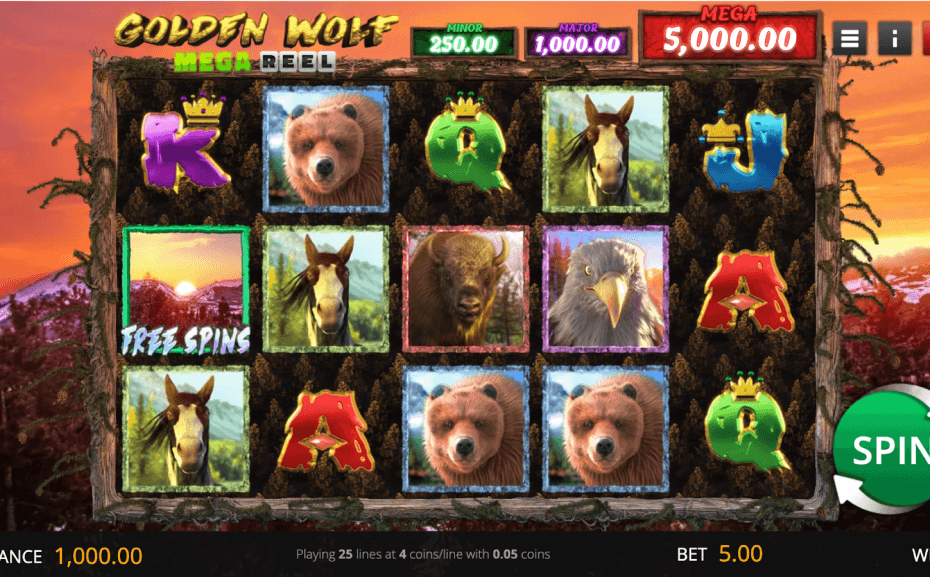Image resolution: width=930 pixels, height=577 pixels.
Task: Click the BET 5.00 amount
Action: tap(740, 554)
